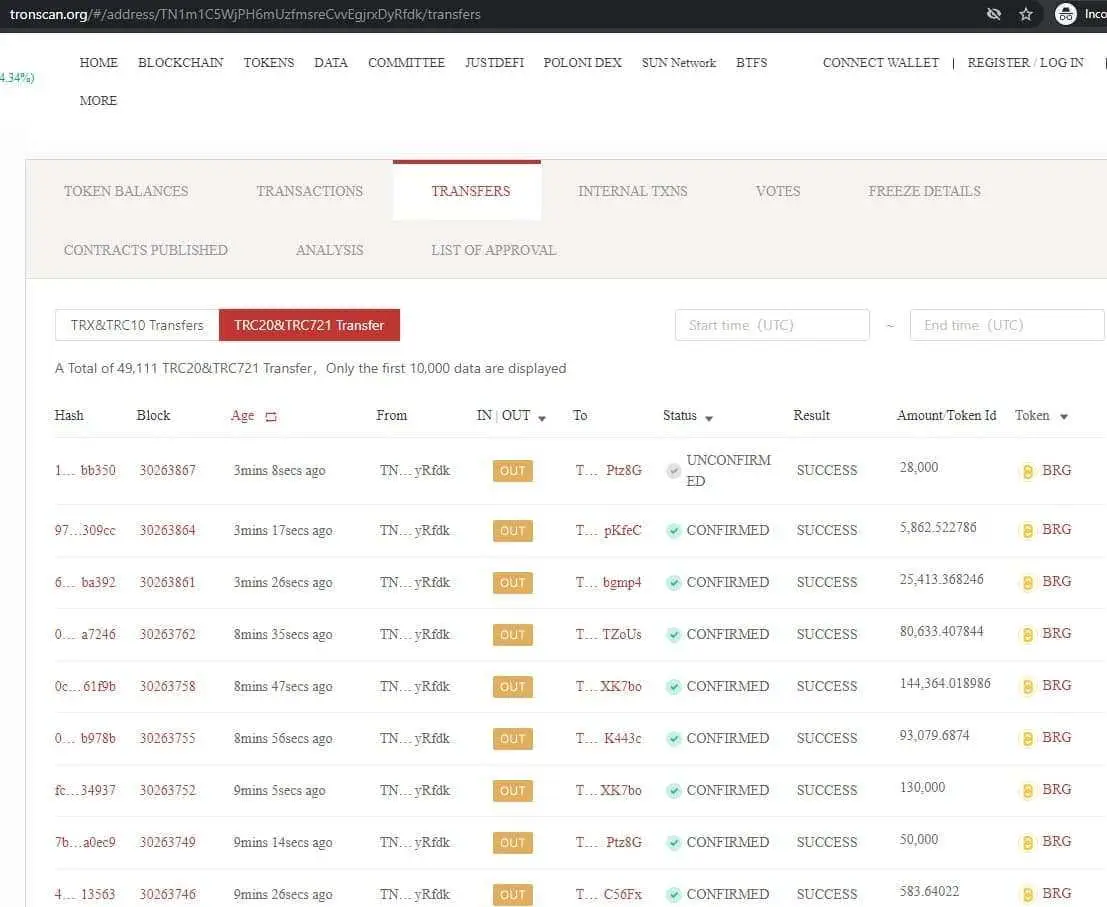
Task: Click the confirmed checkmark icon for block 30263758
Action: click(x=674, y=687)
